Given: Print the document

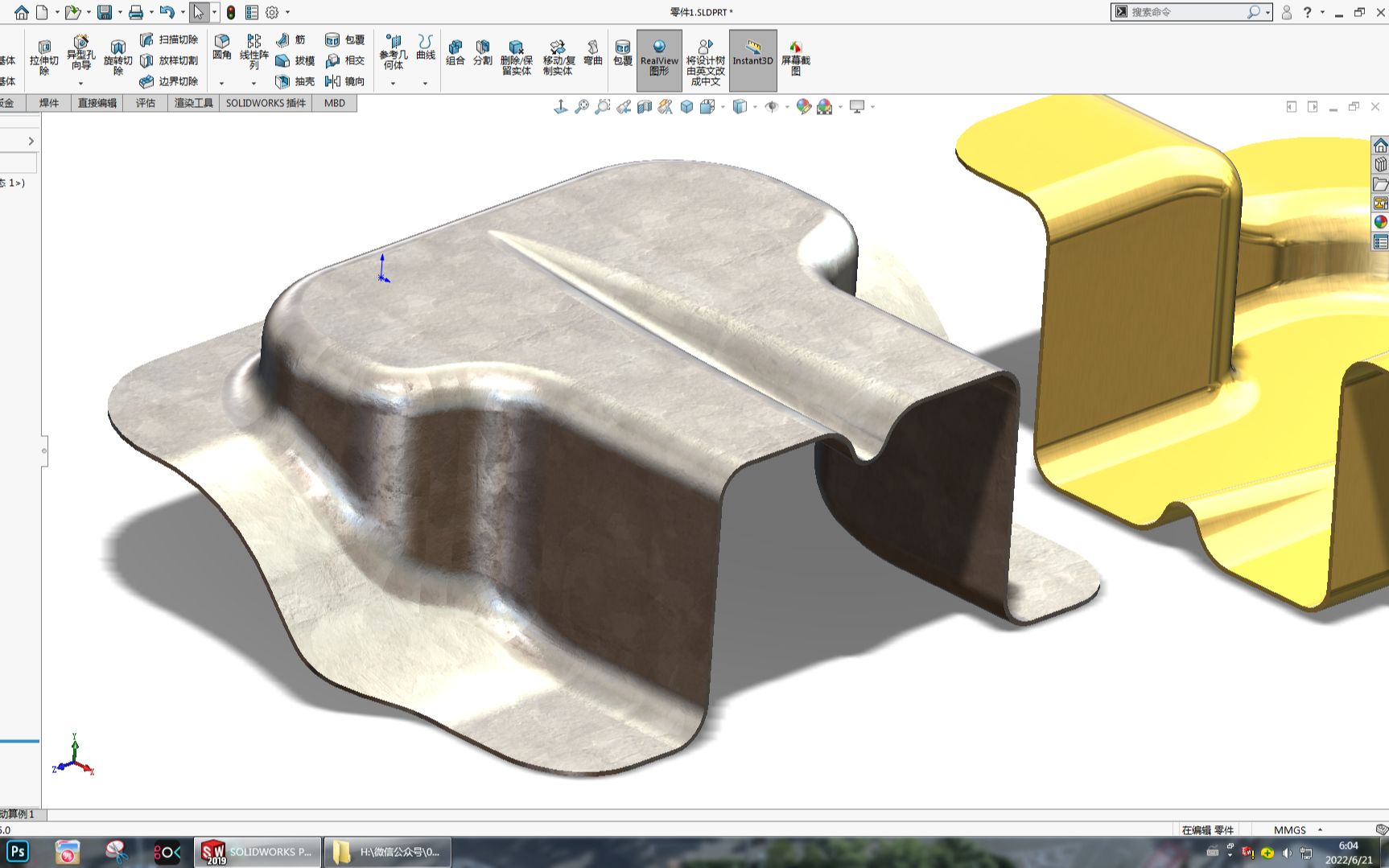Looking at the screenshot, I should (x=136, y=12).
